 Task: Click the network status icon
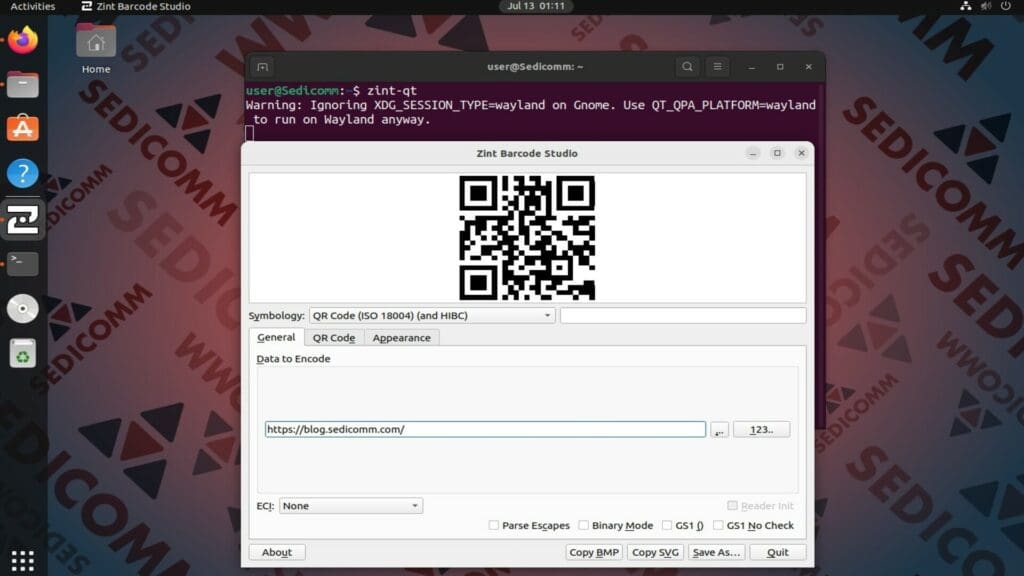click(965, 7)
